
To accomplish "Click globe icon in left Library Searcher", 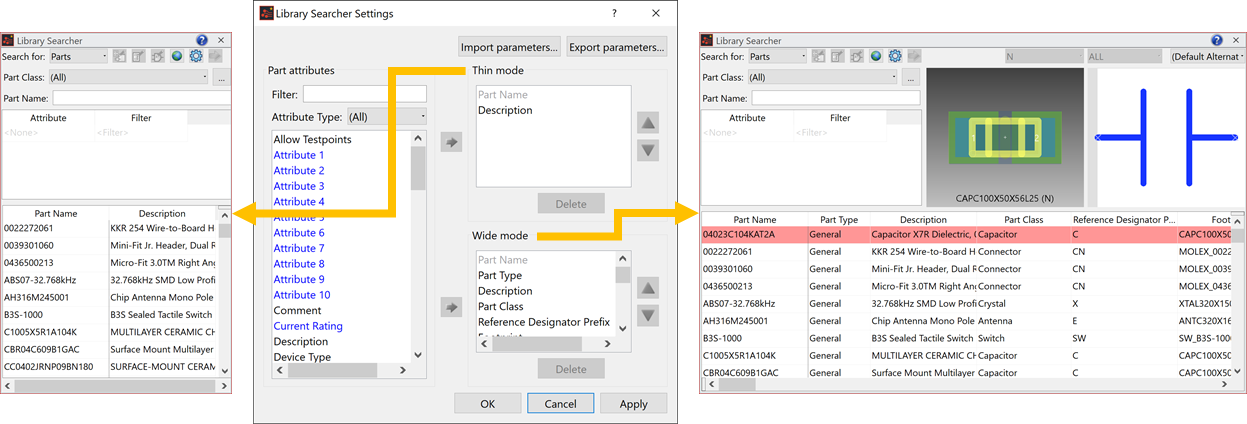I will (x=177, y=57).
